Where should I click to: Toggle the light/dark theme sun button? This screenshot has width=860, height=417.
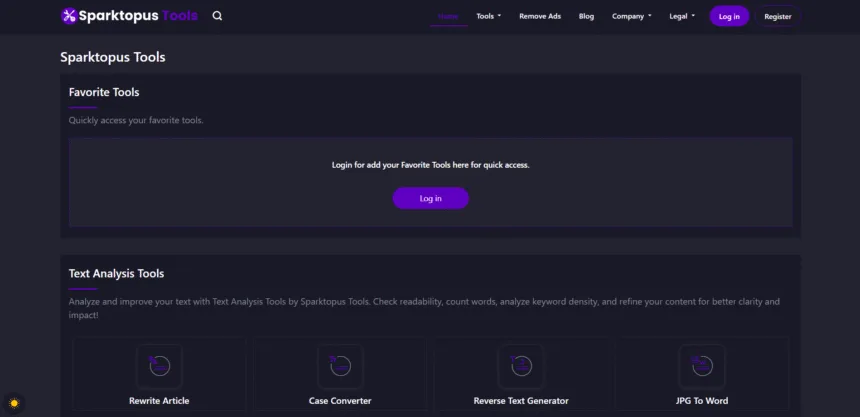(14, 403)
